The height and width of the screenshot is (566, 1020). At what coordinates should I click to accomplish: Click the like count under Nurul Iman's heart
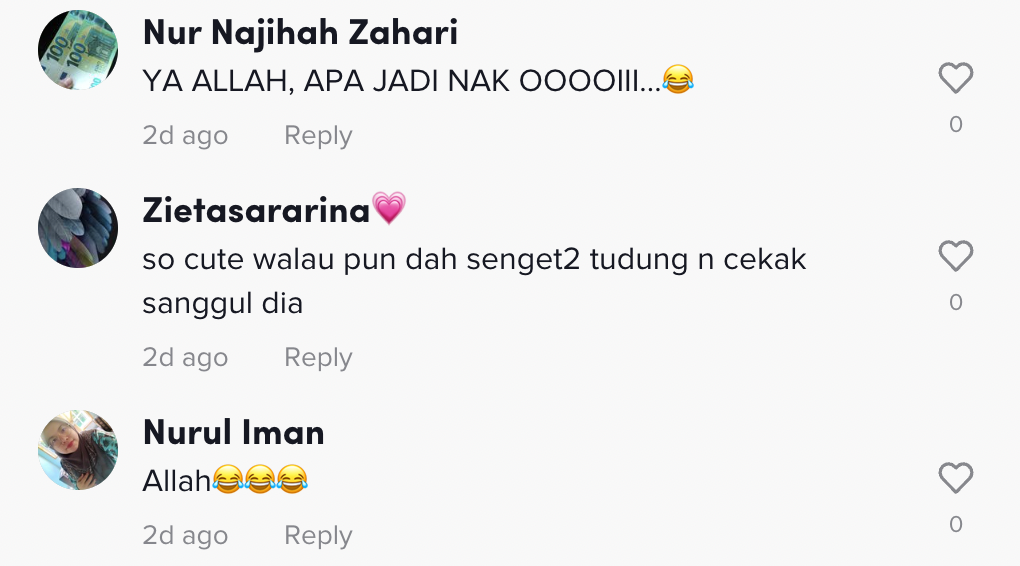point(956,524)
